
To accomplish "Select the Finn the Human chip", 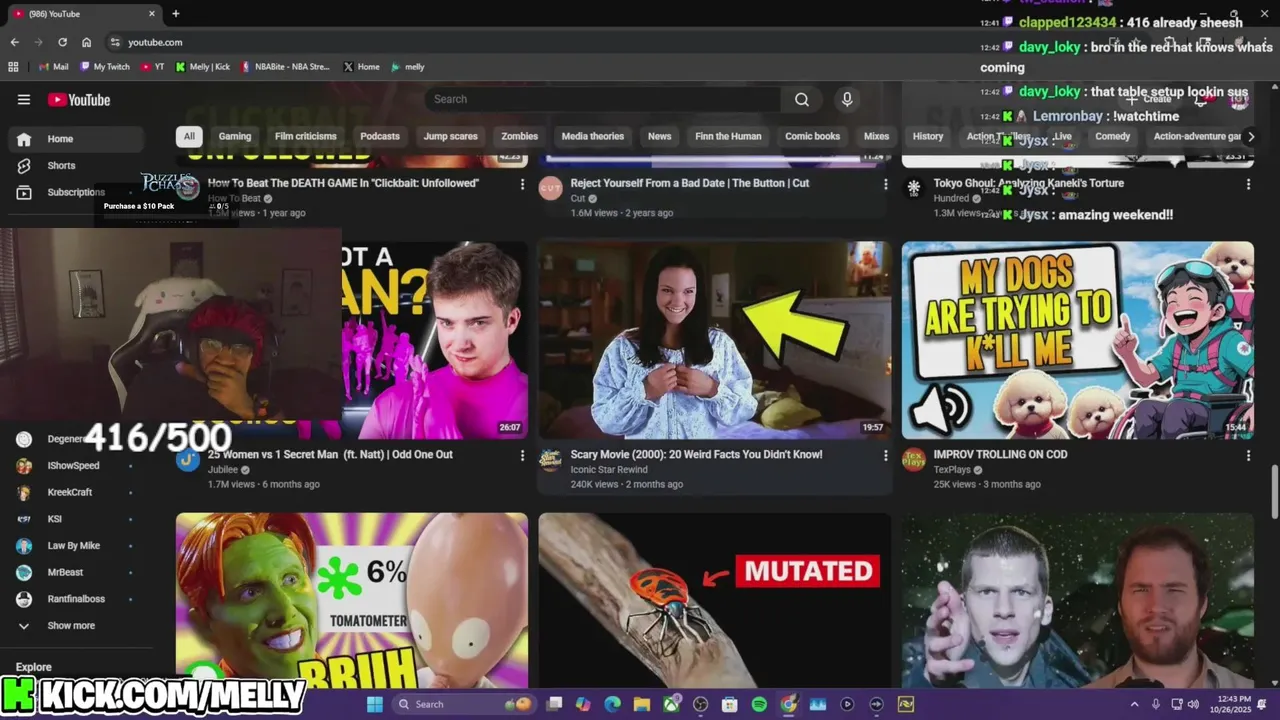I will (x=728, y=136).
